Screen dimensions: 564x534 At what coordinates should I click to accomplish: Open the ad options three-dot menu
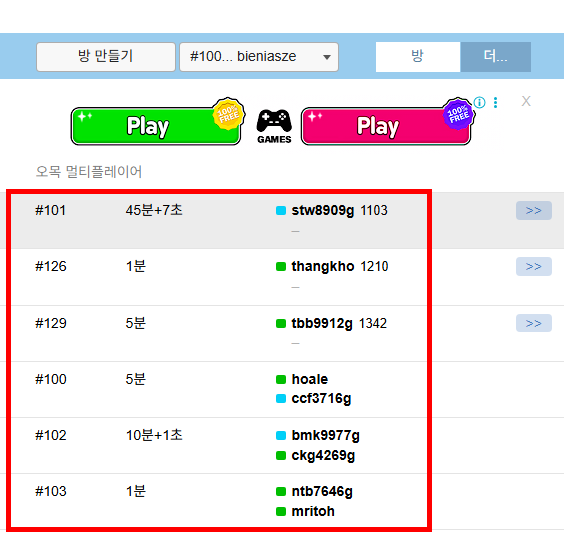[496, 102]
